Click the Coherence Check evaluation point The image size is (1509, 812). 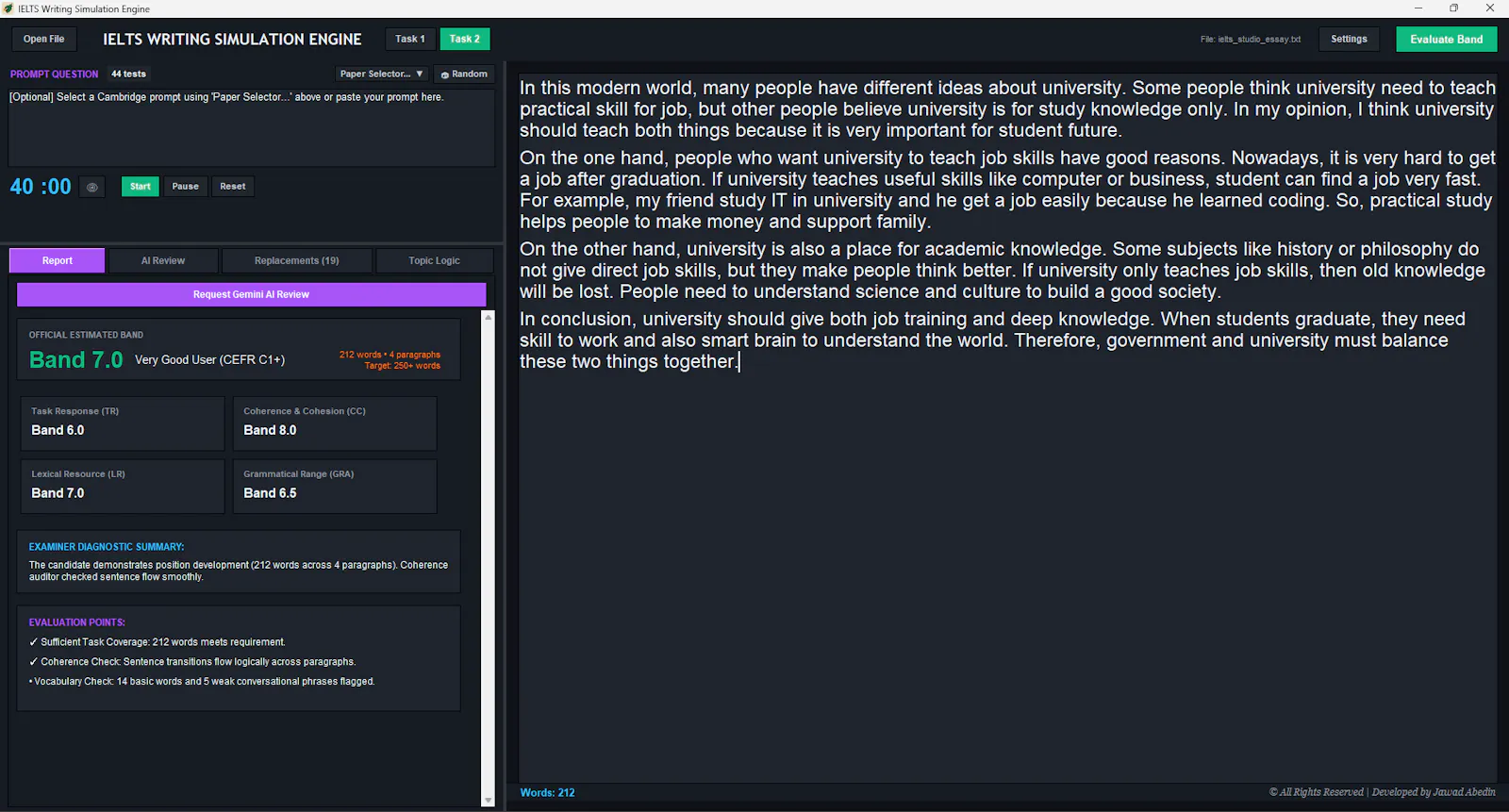pyautogui.click(x=192, y=662)
